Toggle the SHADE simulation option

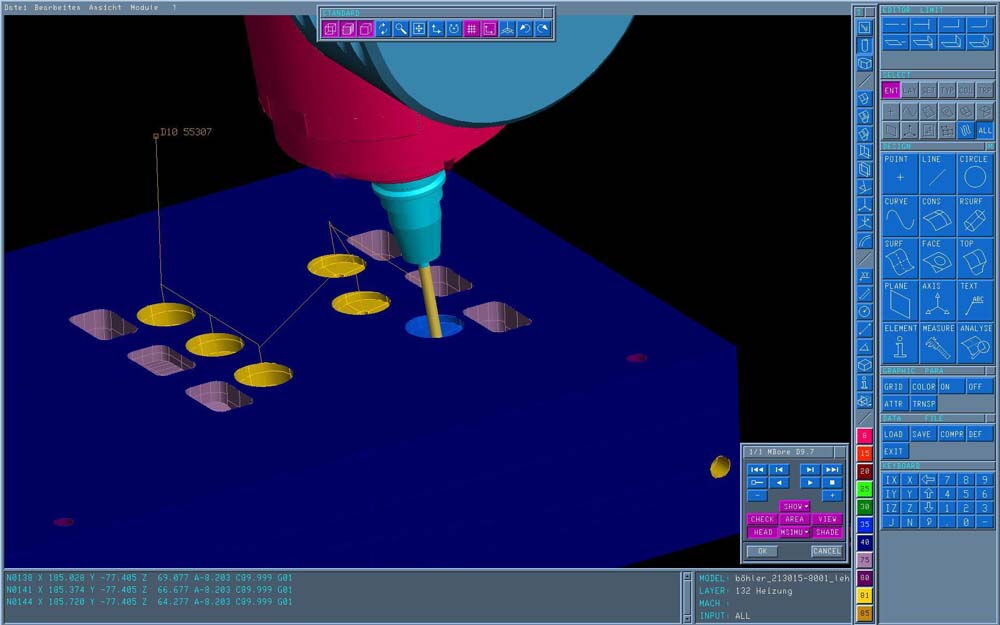click(827, 532)
